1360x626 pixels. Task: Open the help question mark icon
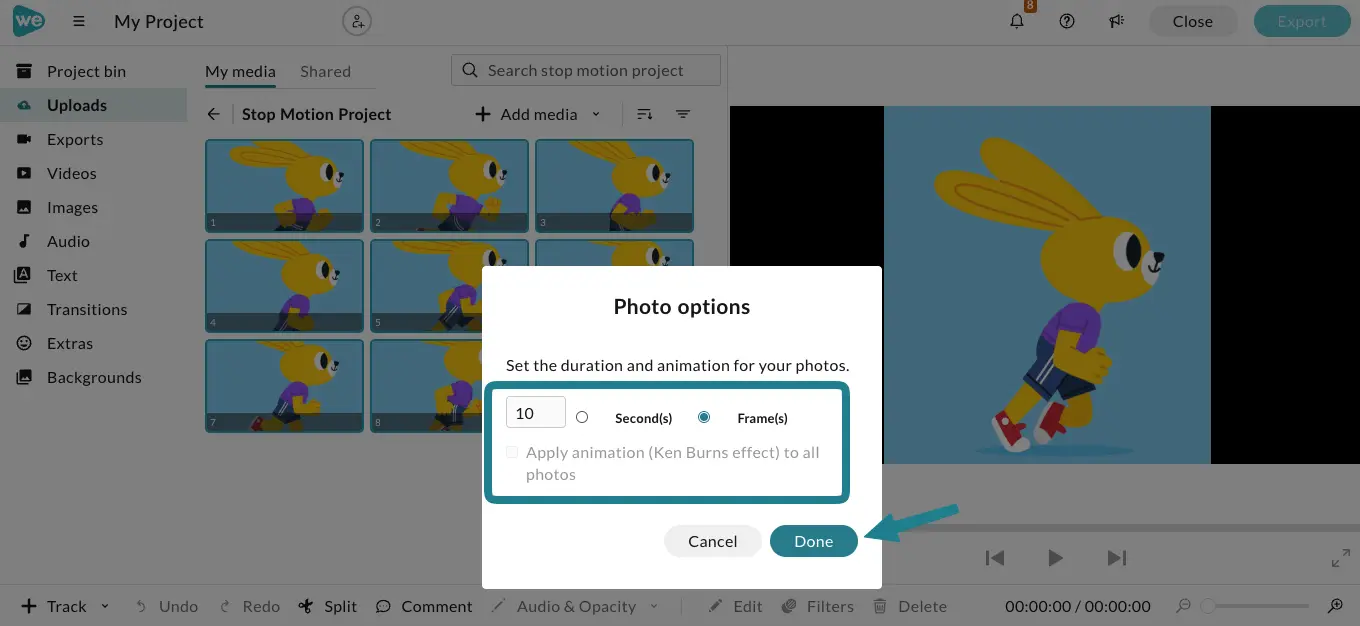click(1067, 21)
